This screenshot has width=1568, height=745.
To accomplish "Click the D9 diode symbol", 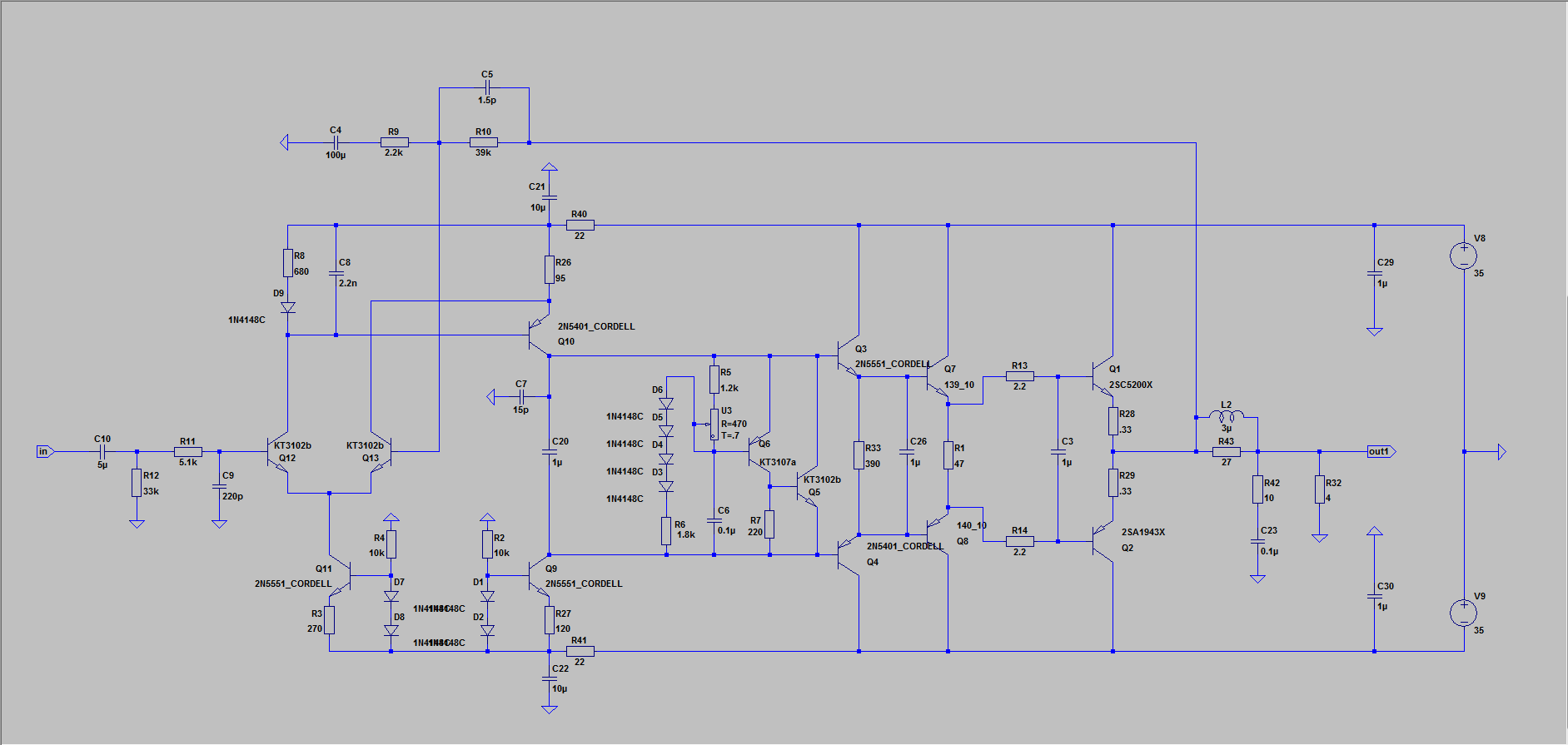I will point(288,307).
